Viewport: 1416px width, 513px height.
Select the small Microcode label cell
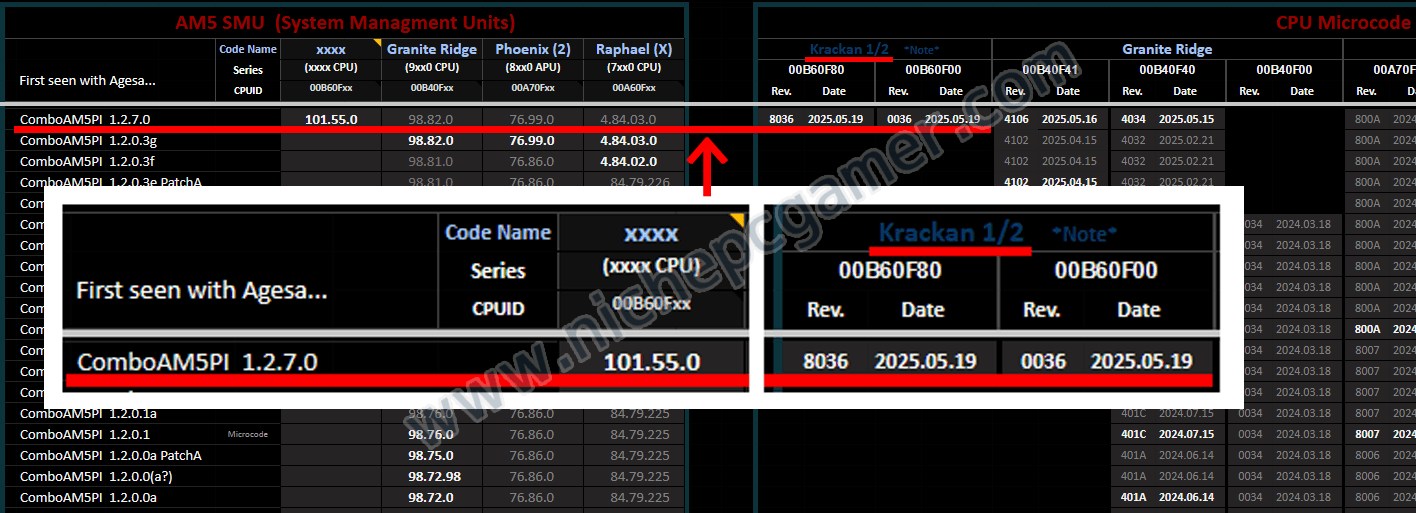[248, 434]
